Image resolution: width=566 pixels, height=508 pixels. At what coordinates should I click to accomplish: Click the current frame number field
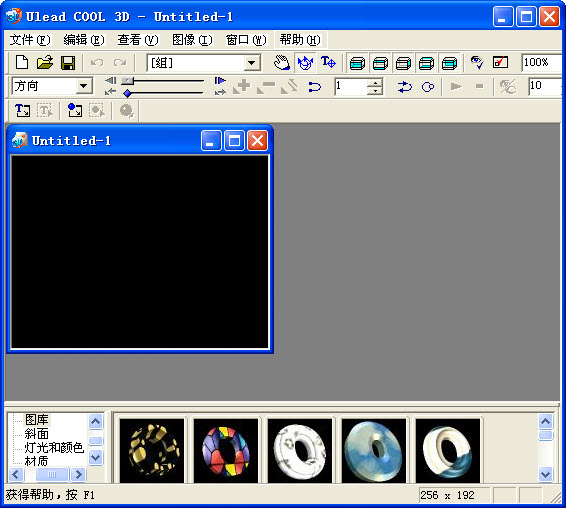pos(351,86)
